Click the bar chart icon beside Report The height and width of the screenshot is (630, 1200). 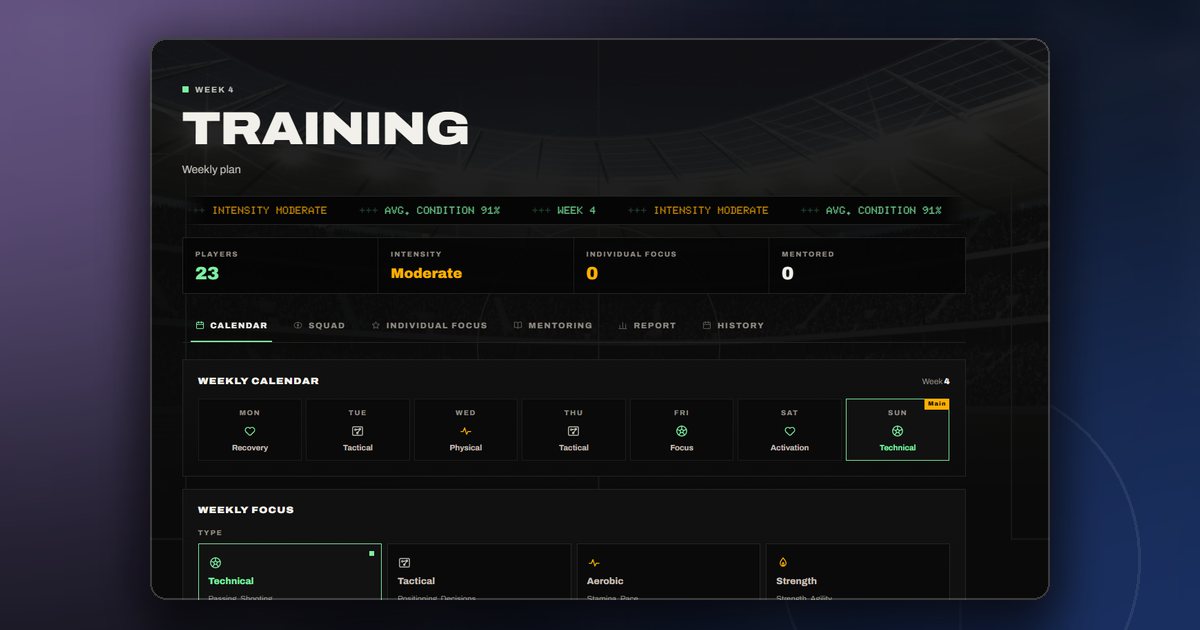pyautogui.click(x=623, y=326)
